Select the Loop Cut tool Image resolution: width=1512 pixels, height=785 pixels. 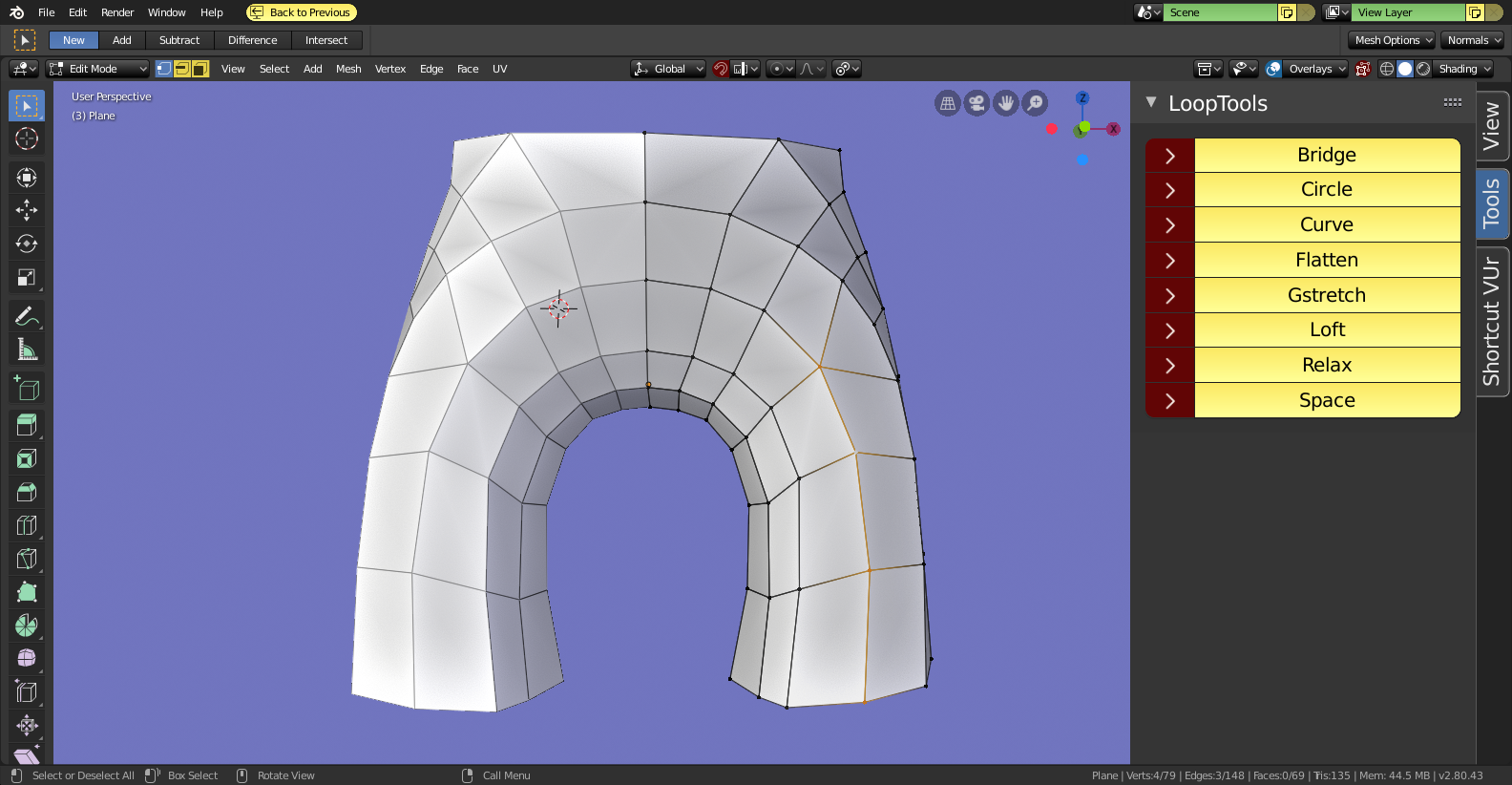click(27, 525)
